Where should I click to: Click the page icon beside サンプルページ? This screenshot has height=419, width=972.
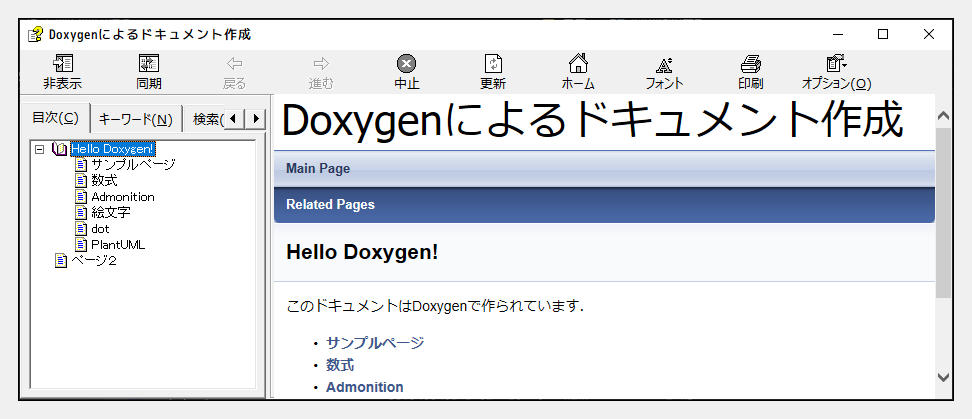[x=81, y=165]
